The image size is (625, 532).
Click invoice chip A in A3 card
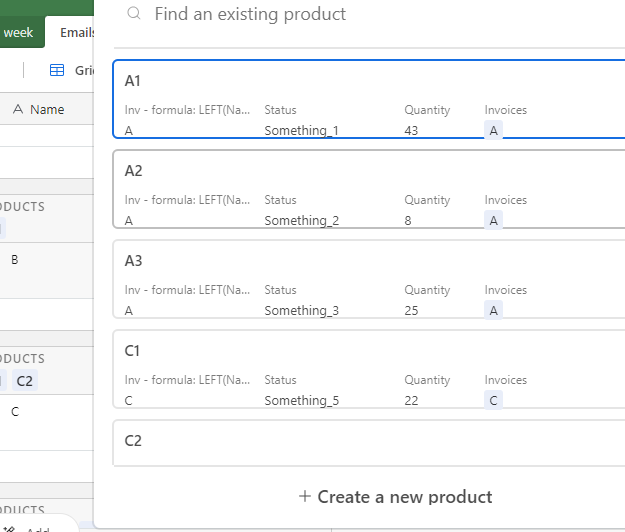point(493,310)
